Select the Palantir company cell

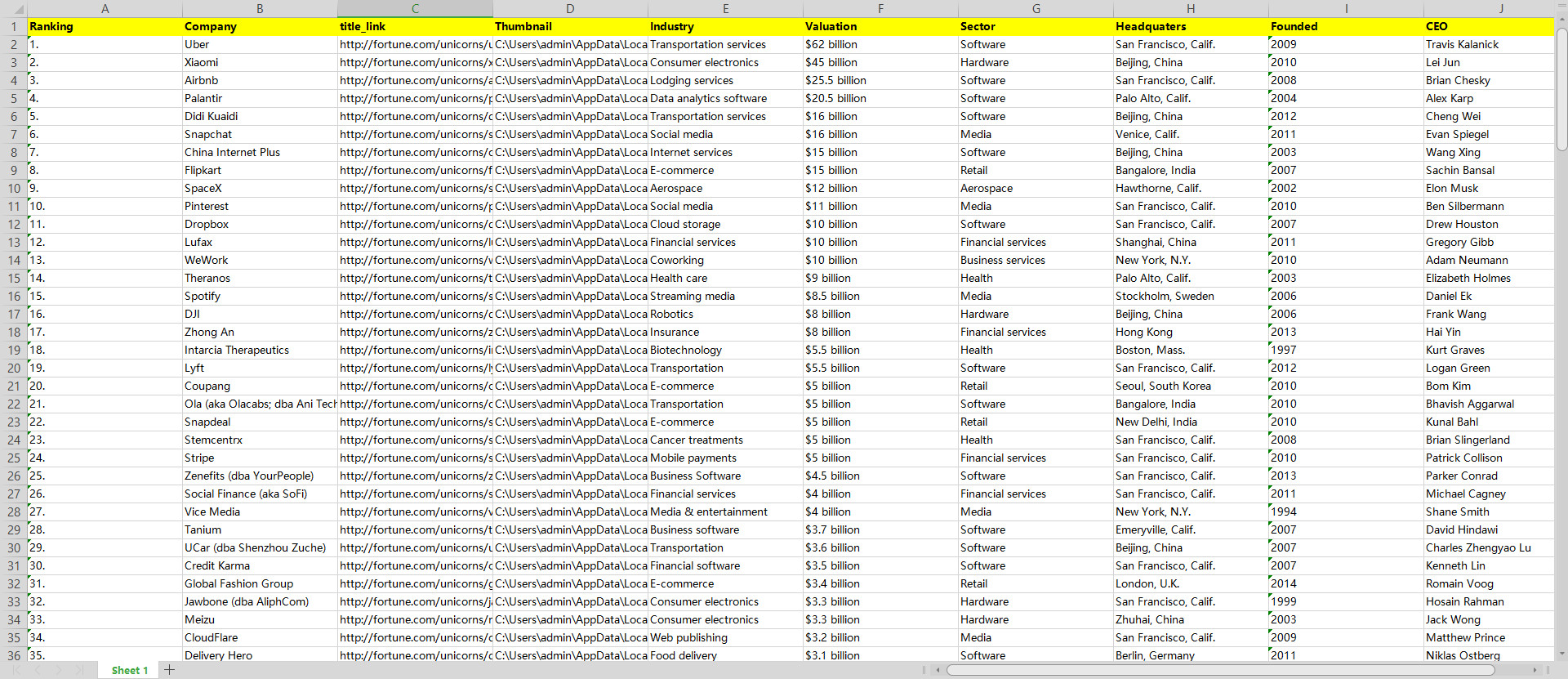(260, 98)
